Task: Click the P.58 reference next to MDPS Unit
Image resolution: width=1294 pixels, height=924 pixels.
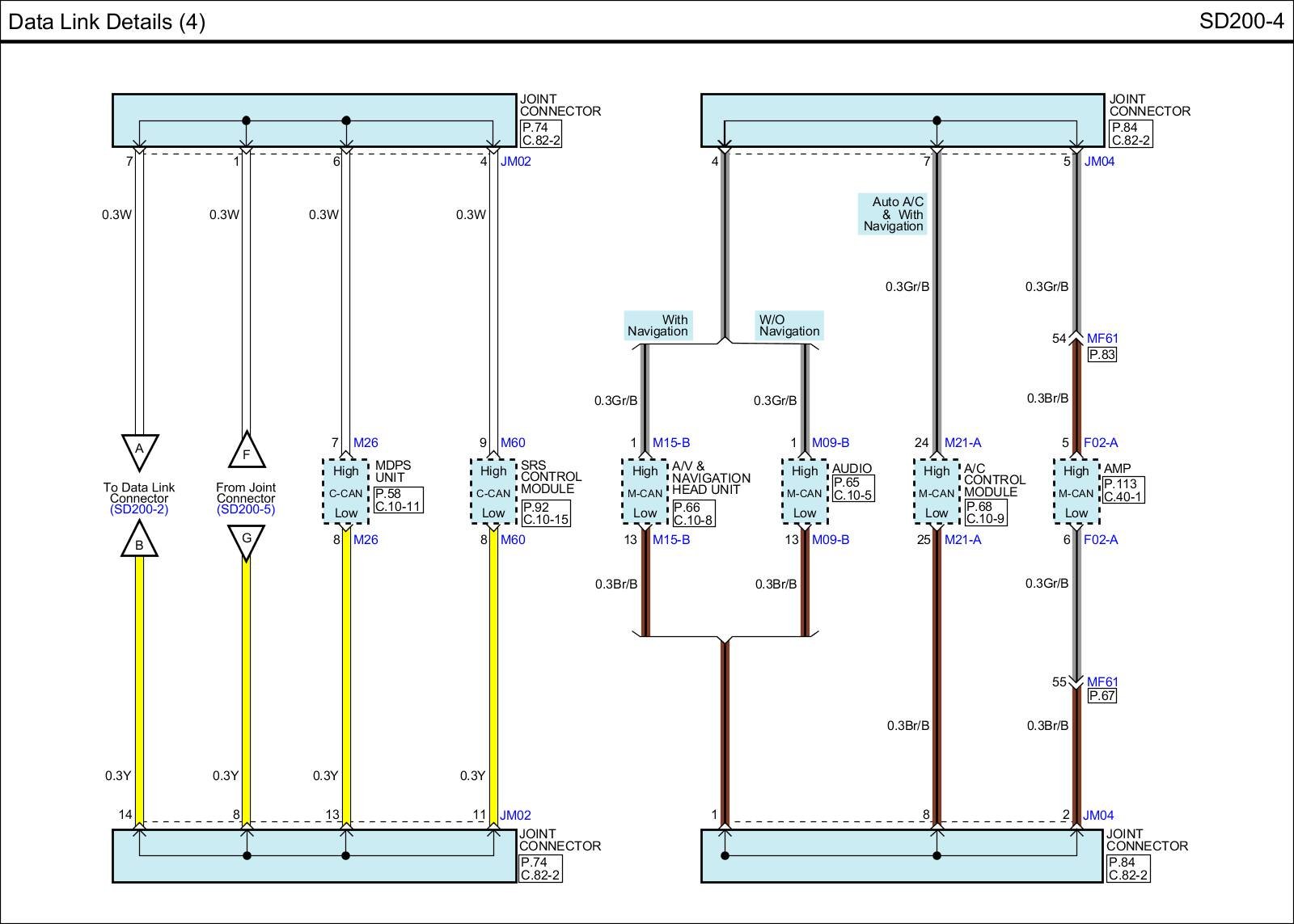Action: (x=388, y=494)
